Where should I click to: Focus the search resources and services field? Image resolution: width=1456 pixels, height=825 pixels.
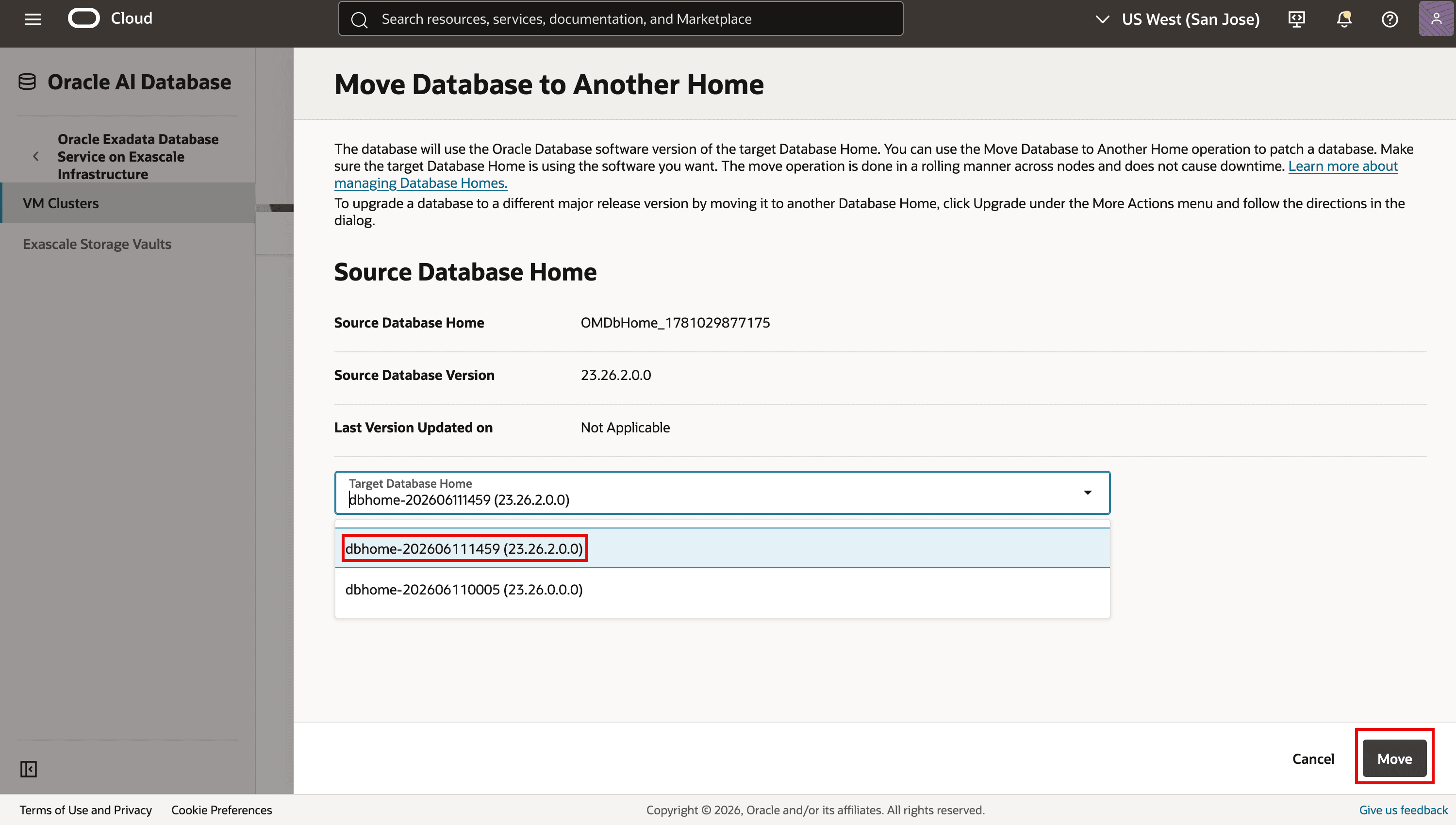(620, 19)
